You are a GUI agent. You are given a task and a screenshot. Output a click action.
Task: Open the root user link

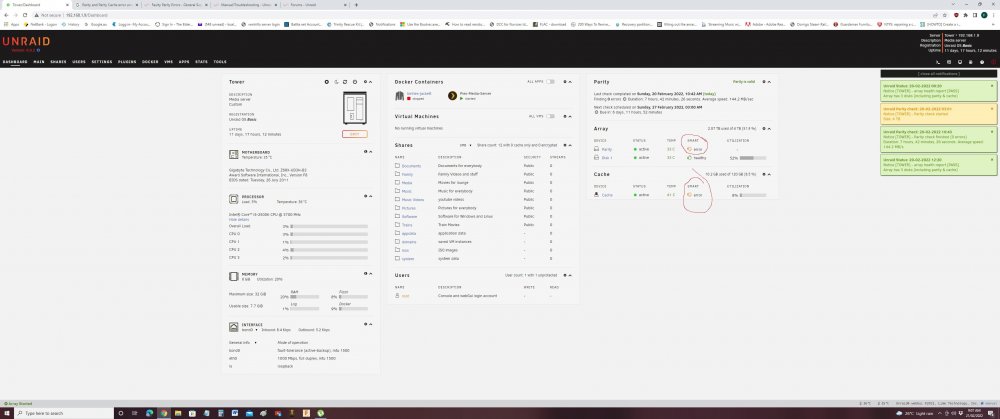(x=405, y=295)
